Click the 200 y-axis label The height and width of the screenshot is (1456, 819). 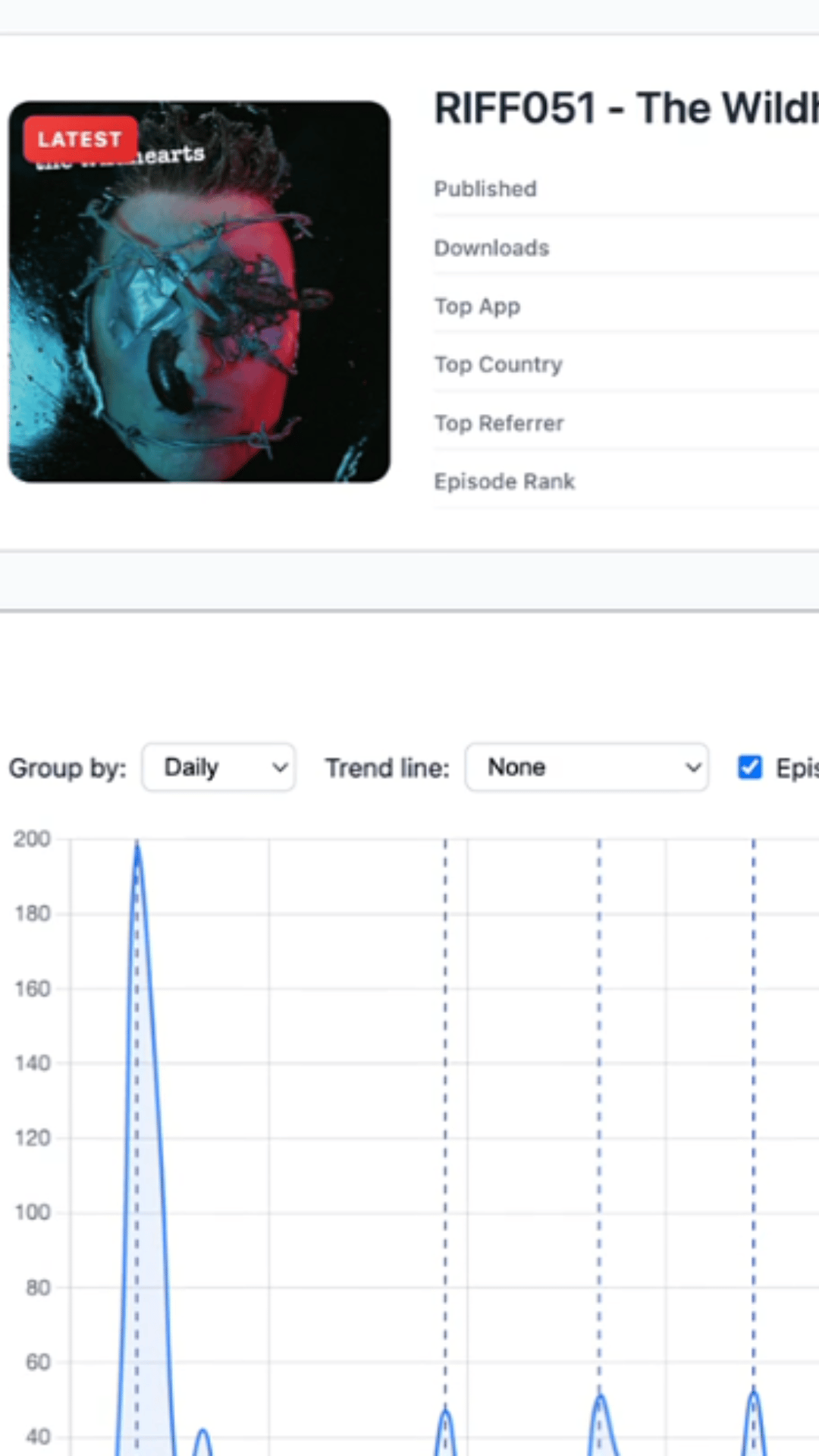click(x=32, y=839)
